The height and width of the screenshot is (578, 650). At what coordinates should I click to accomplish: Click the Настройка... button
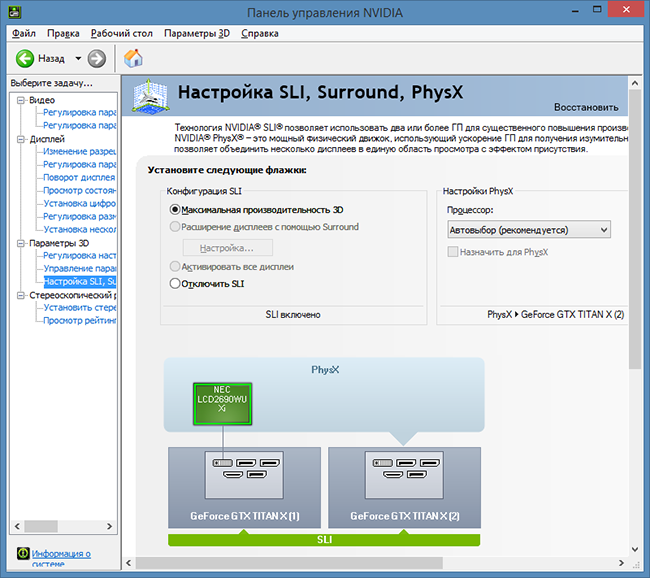point(228,248)
